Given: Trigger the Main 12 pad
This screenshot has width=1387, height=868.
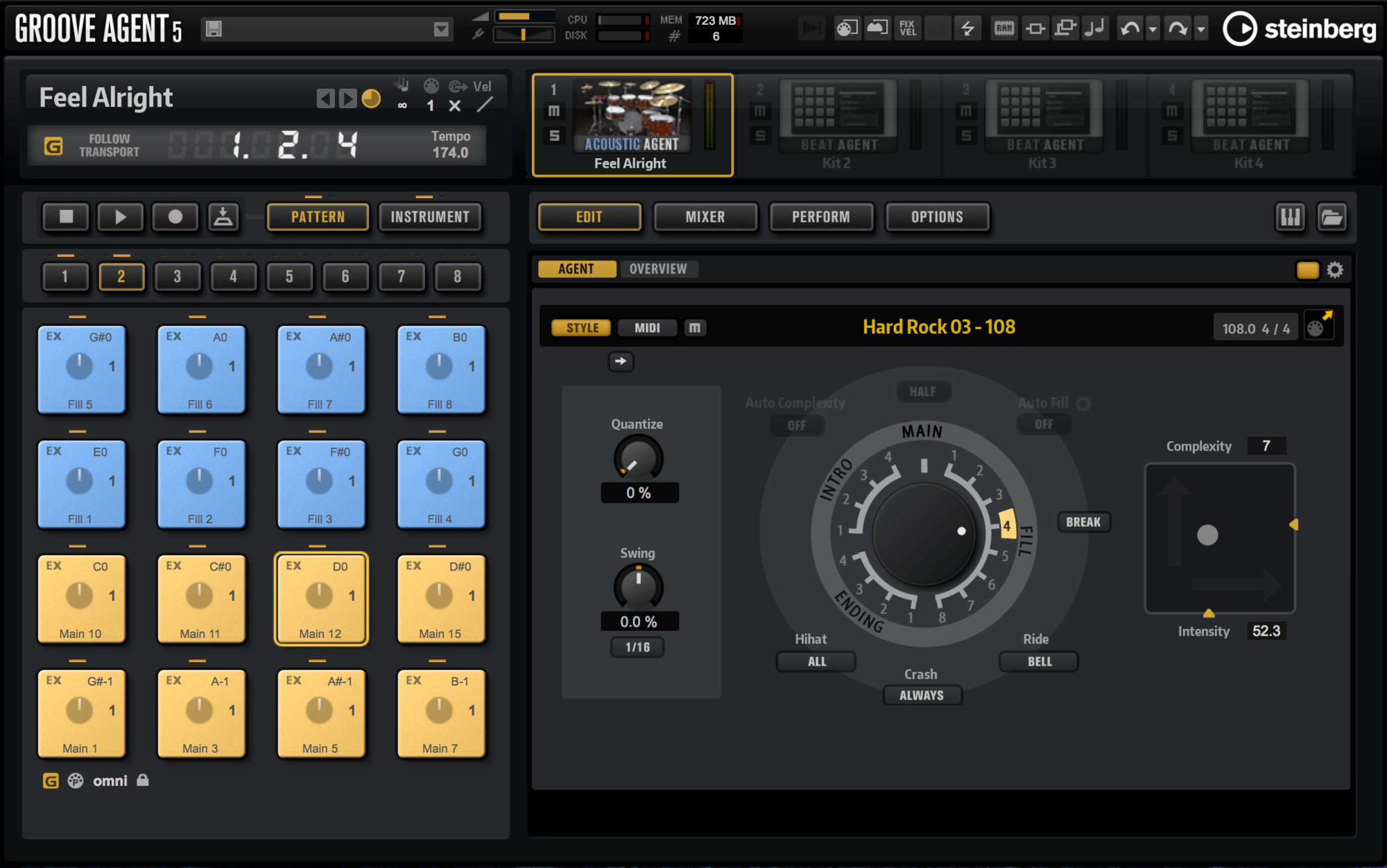Looking at the screenshot, I should 320,599.
